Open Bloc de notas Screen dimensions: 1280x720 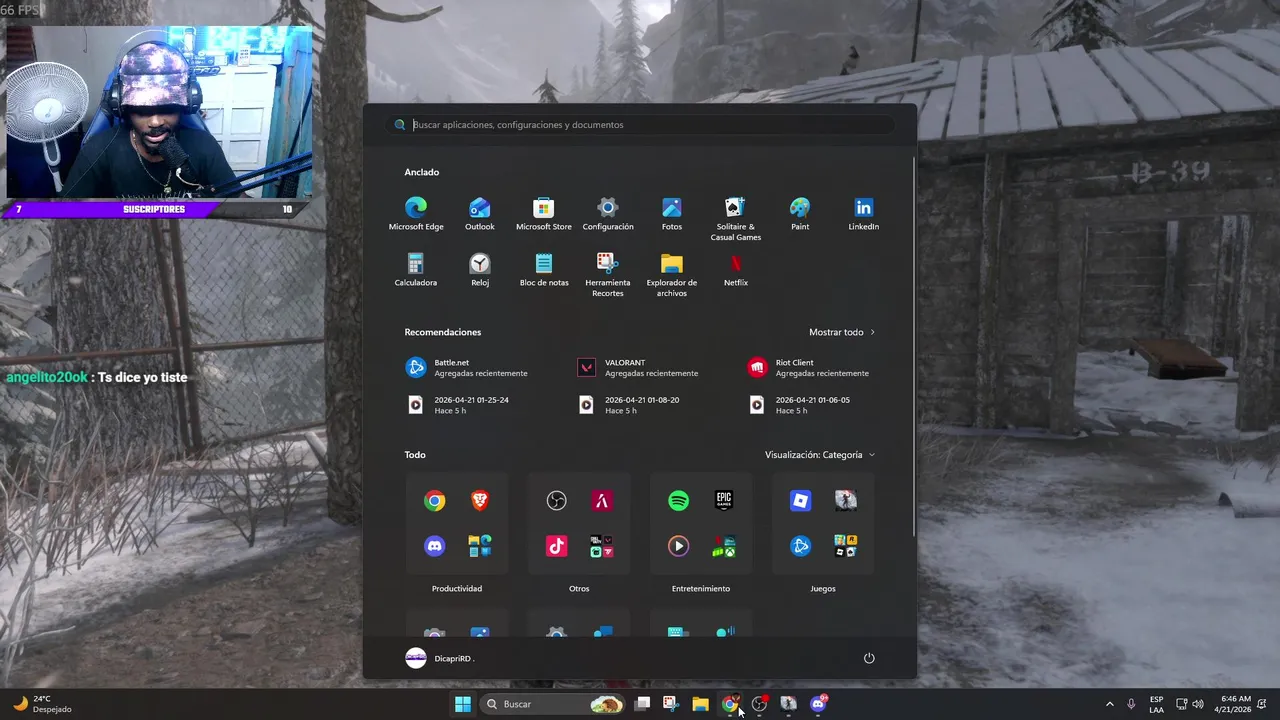[x=544, y=270]
